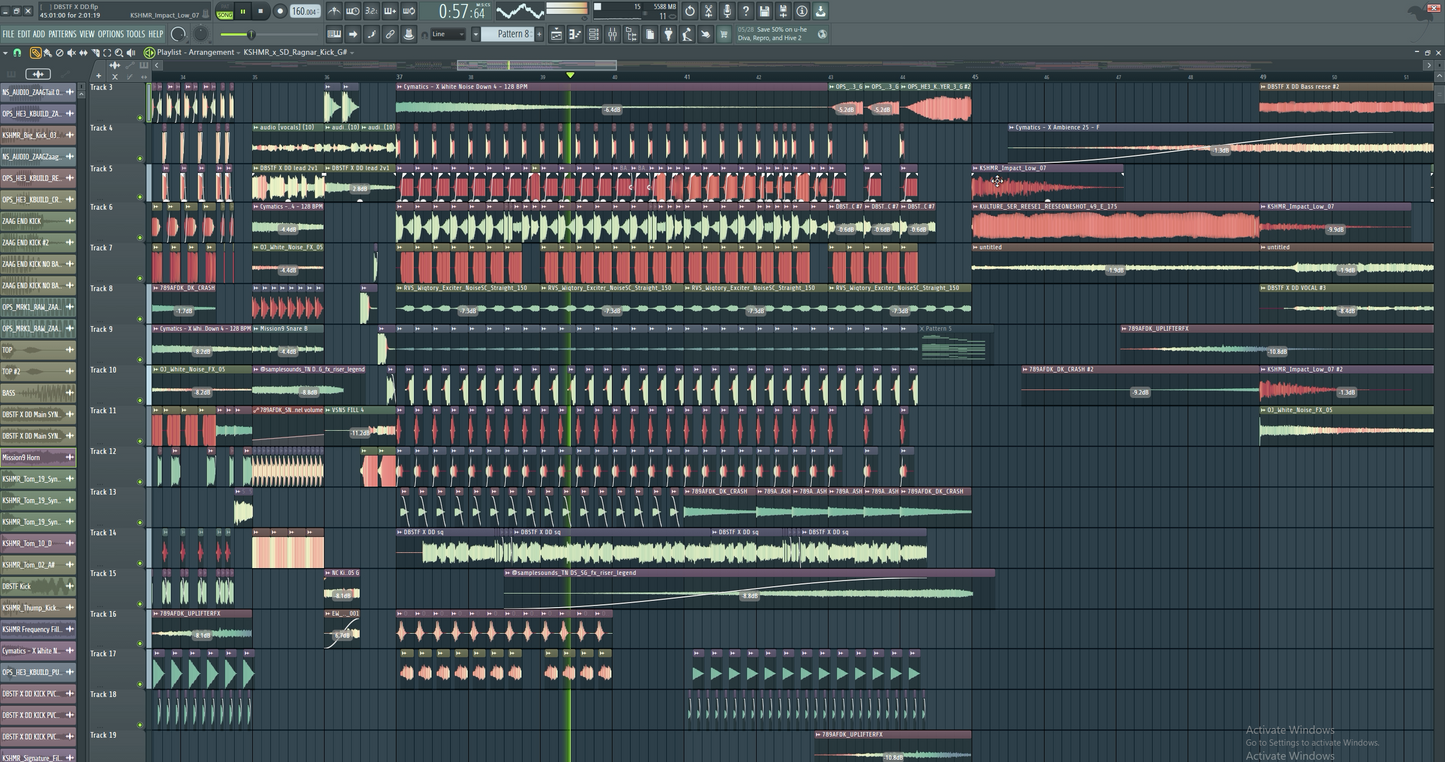Image resolution: width=1445 pixels, height=762 pixels.
Task: Mute Track 8 with its green LED
Action: 140,320
